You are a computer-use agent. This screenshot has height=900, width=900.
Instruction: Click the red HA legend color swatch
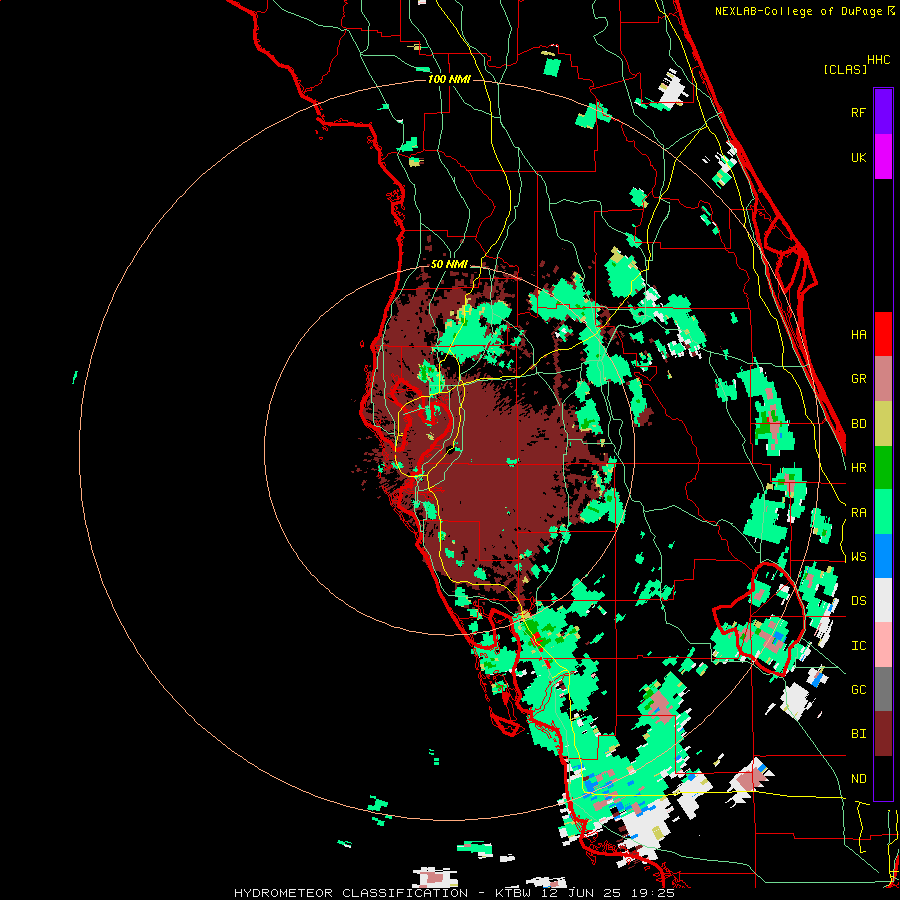coord(883,334)
